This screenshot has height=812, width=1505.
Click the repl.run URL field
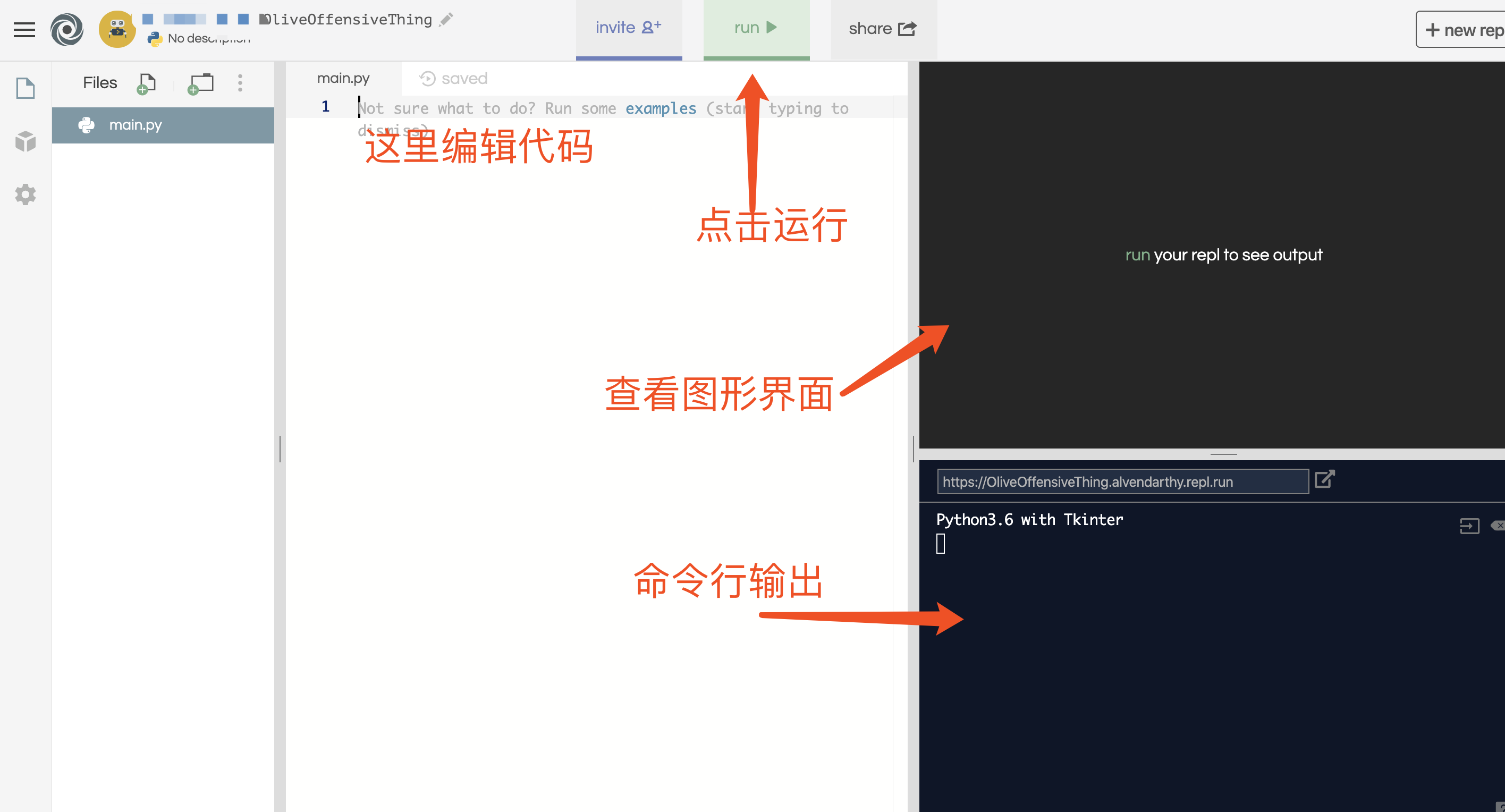point(1122,482)
